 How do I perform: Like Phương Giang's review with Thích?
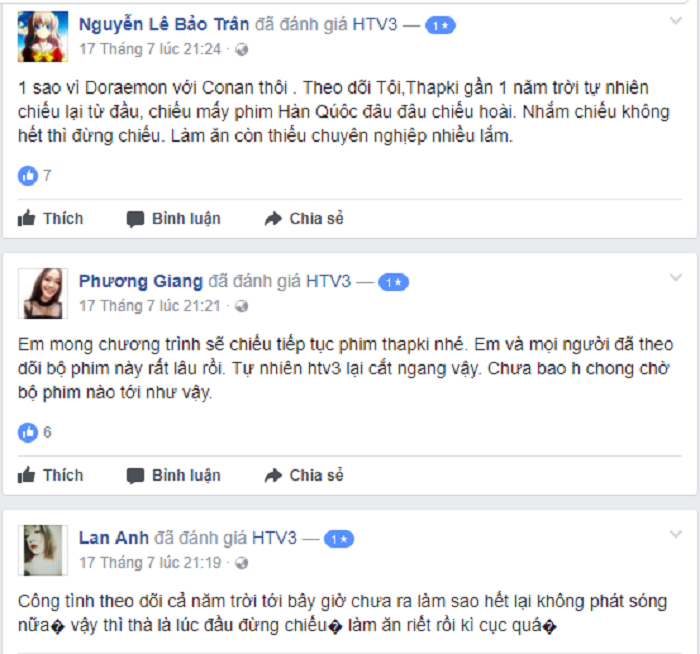pyautogui.click(x=50, y=475)
